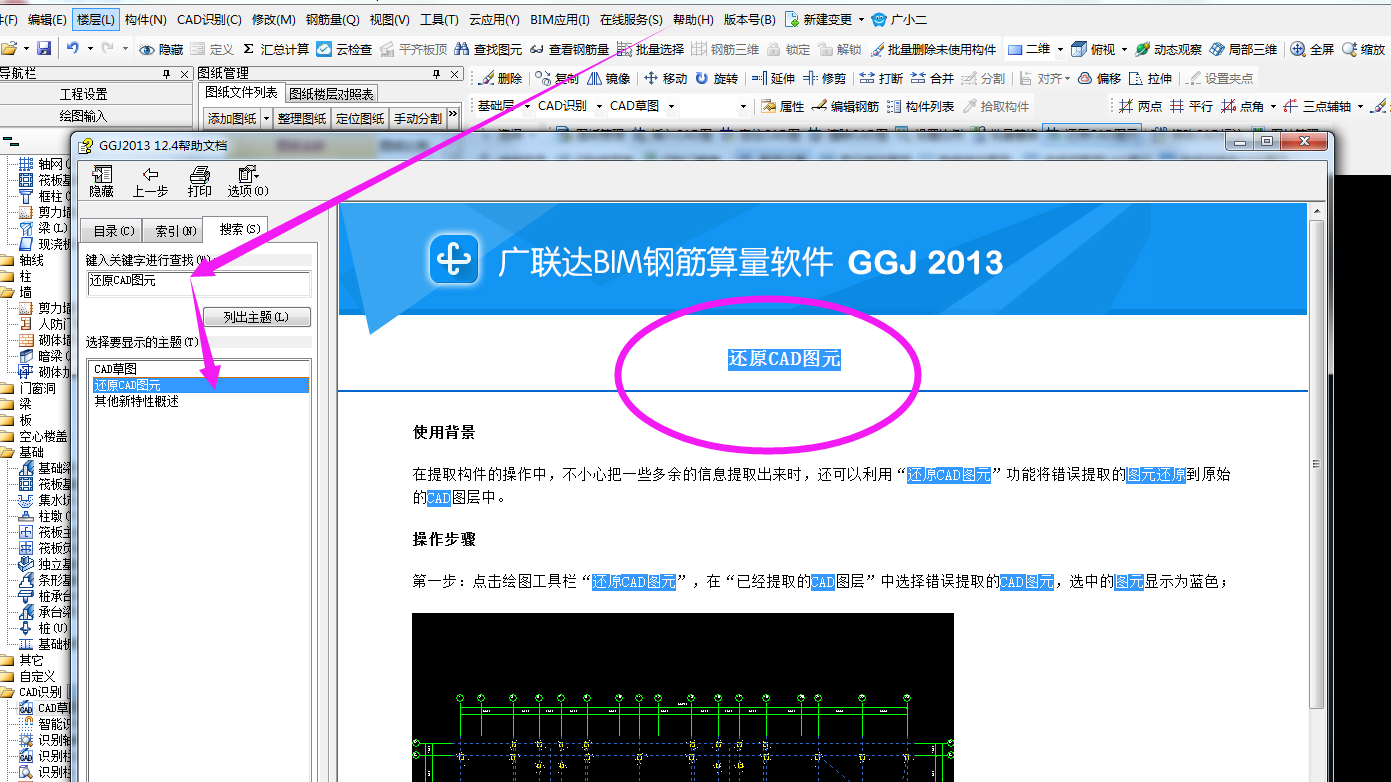Click the Save icon in main toolbar
Viewport: 1391px width, 782px height.
coord(43,49)
